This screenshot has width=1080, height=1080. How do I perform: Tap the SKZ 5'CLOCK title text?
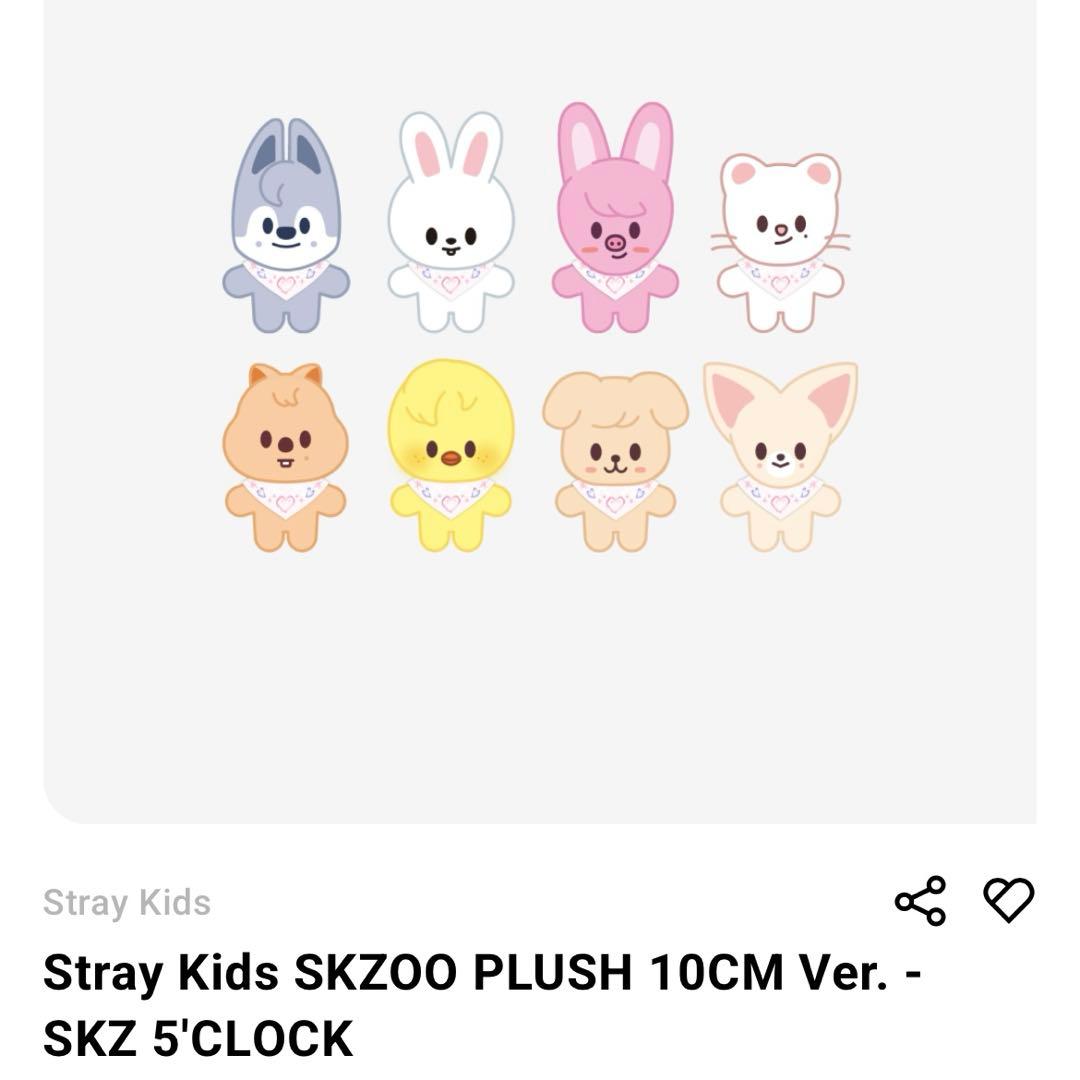click(200, 1038)
